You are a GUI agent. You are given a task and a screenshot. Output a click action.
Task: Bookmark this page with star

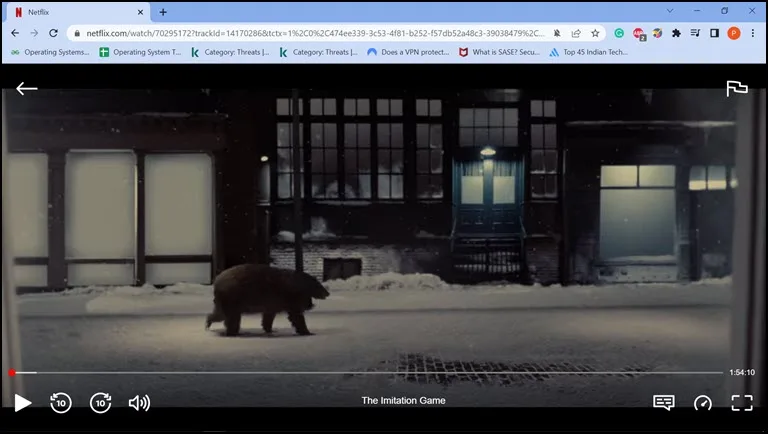coord(595,33)
